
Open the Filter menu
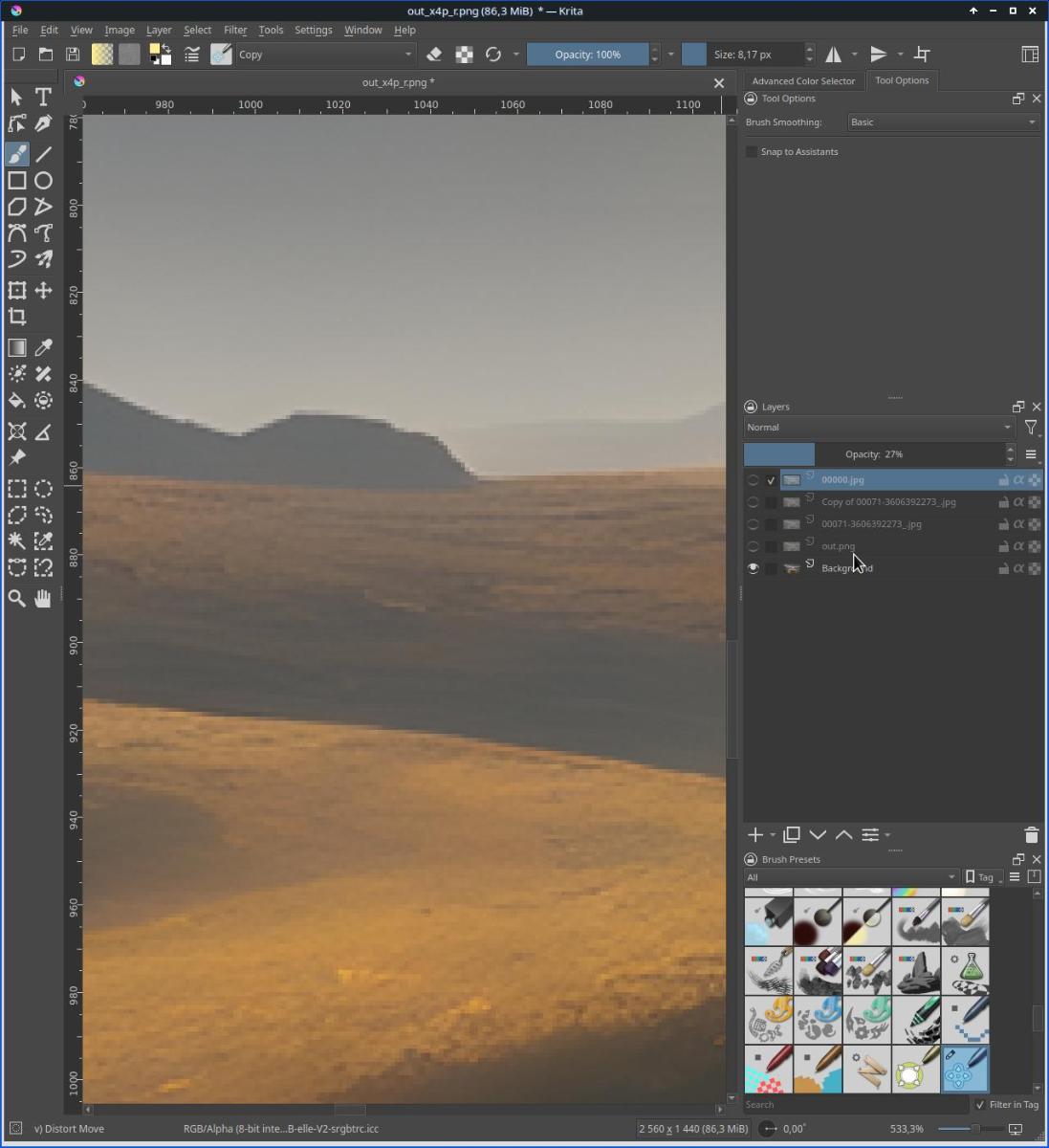click(x=234, y=30)
